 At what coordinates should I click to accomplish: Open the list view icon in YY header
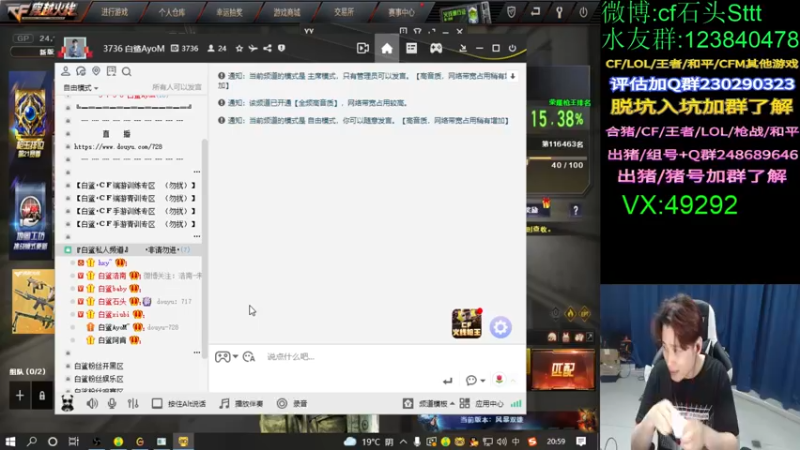click(x=411, y=48)
